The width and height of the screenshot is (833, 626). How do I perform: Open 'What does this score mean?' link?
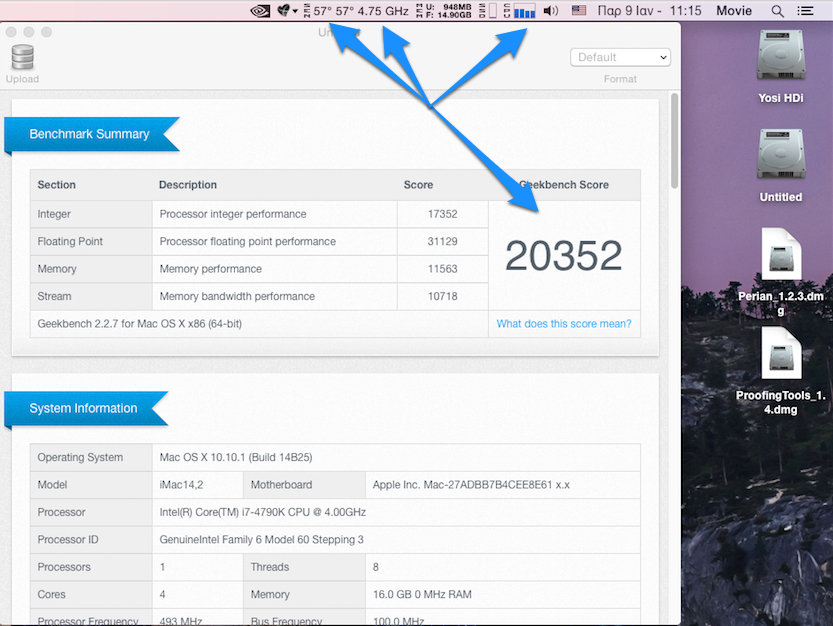[x=564, y=324]
